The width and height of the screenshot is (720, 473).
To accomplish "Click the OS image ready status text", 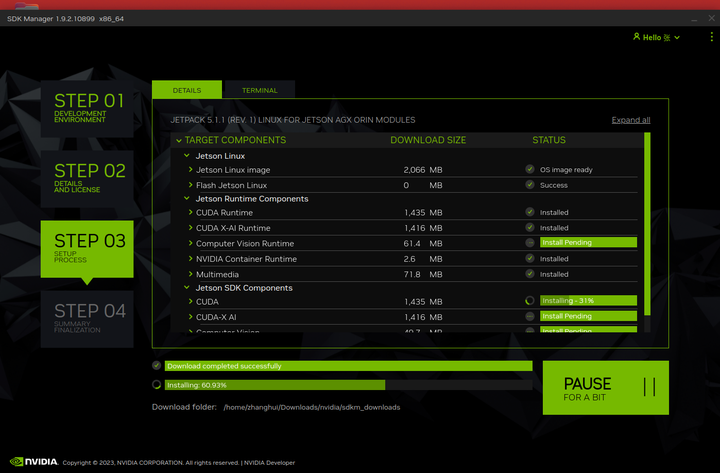I will (x=566, y=169).
